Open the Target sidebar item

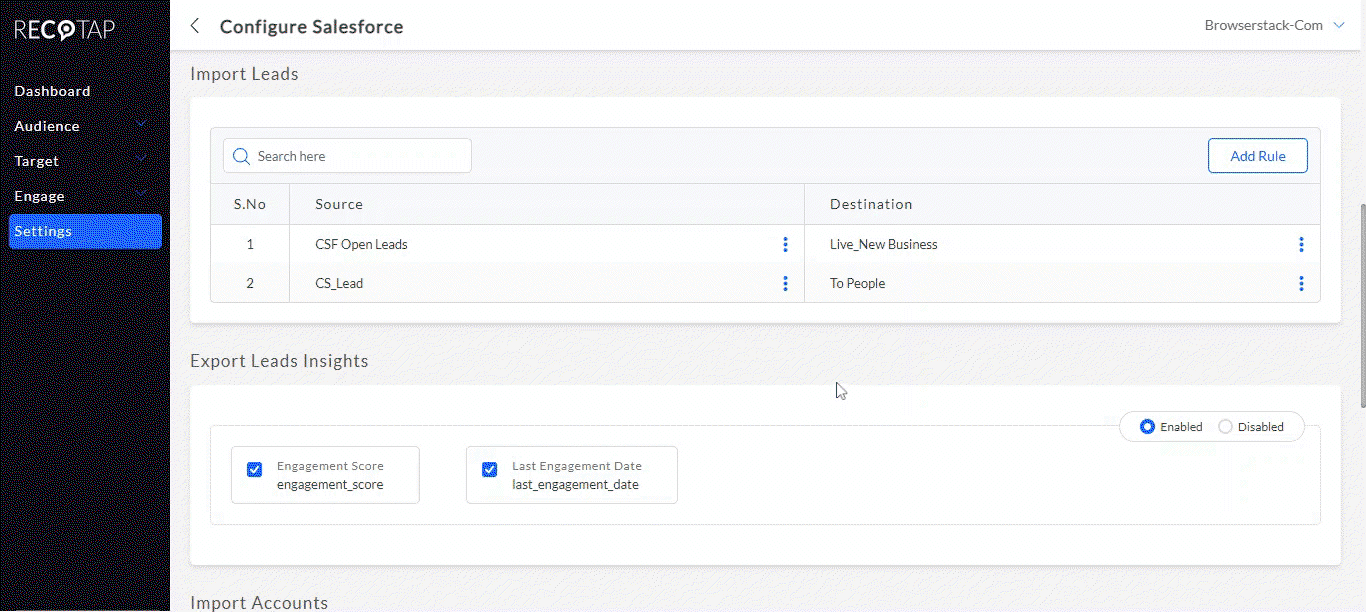pos(36,161)
